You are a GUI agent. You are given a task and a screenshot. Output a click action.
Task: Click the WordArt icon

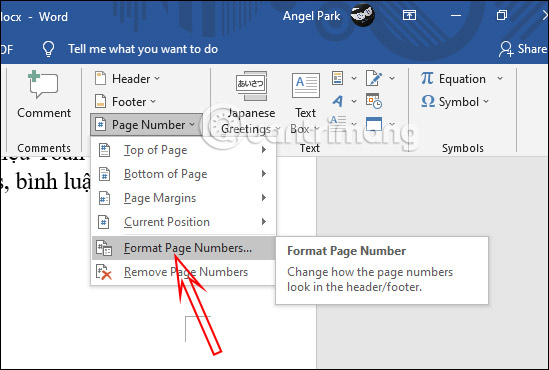pos(338,102)
